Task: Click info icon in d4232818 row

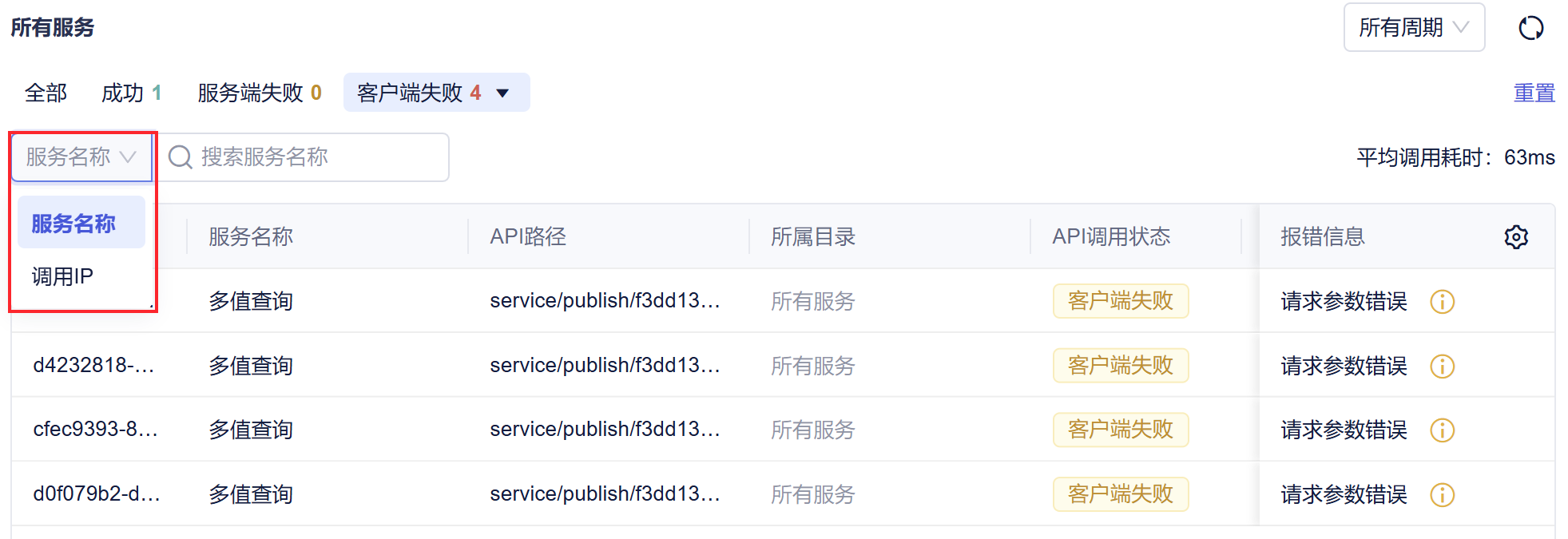Action: coord(1442,367)
